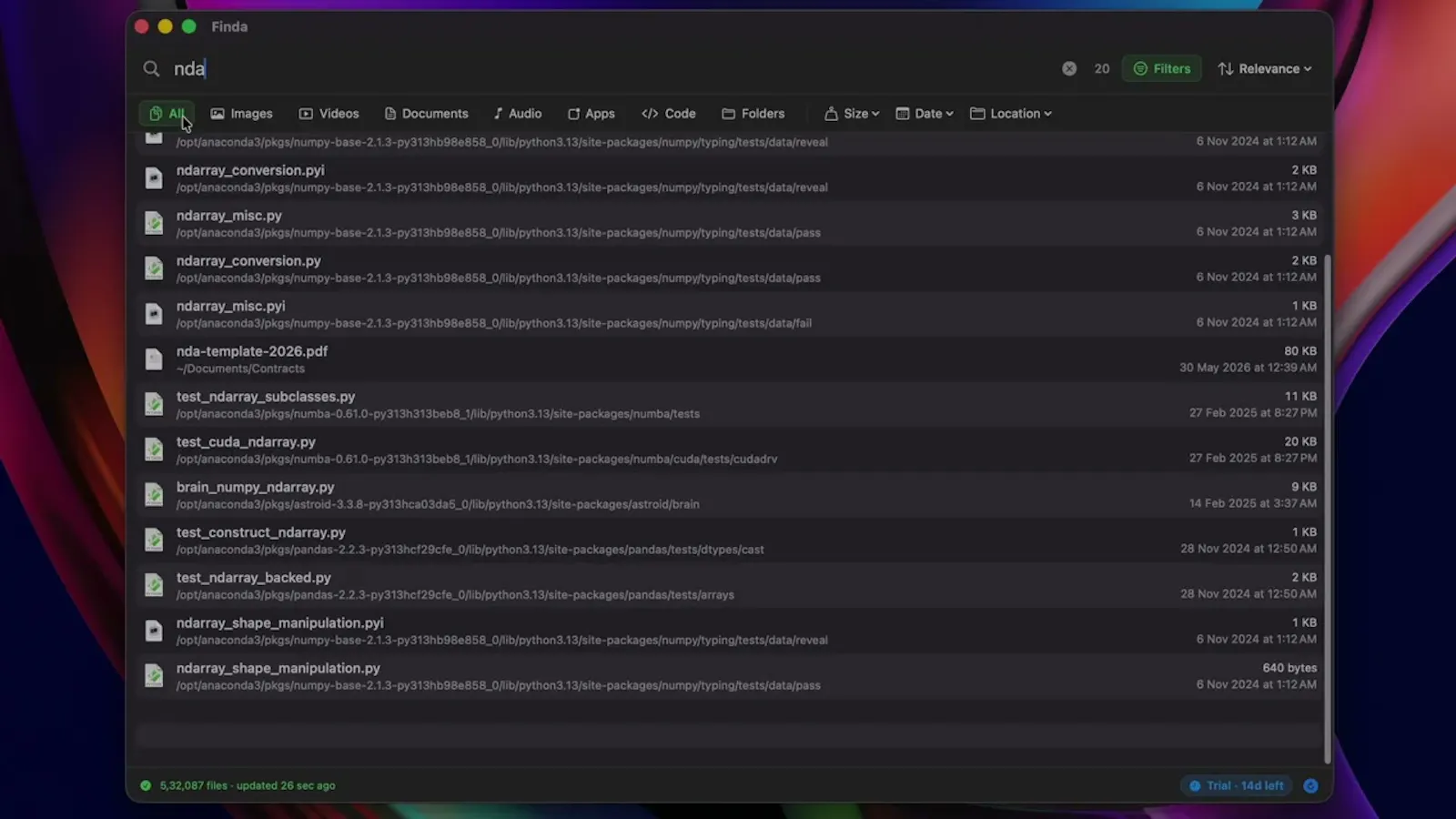Select the test_cuda_ndarray.py result name
Viewport: 1456px width, 819px height.
point(246,441)
